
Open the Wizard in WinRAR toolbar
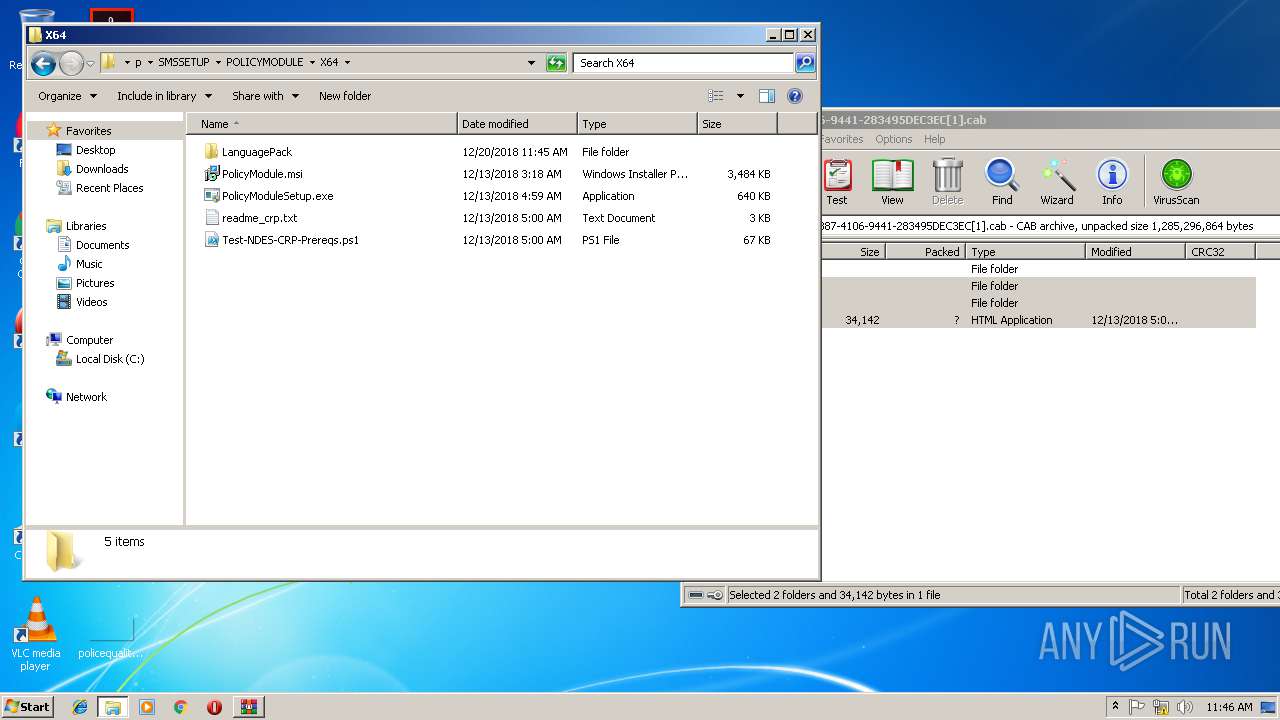tap(1057, 182)
